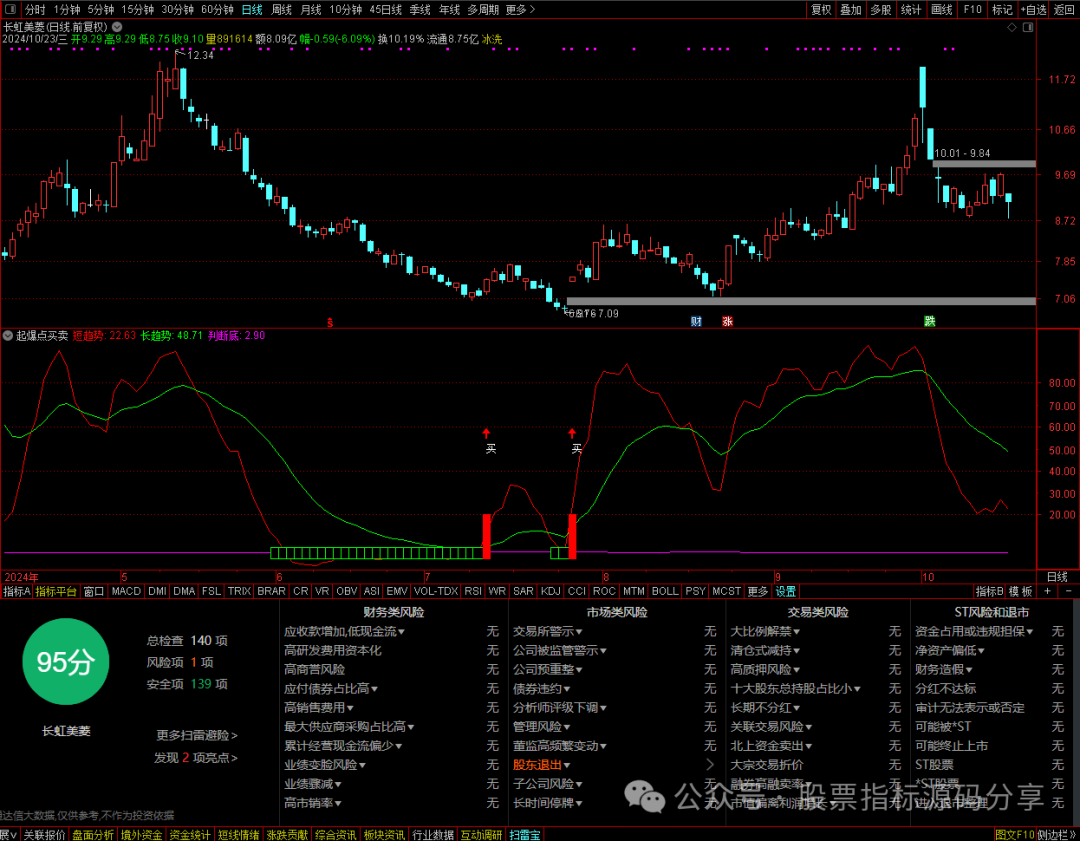
Task: Click the arrow at the end of 股东退出 row
Action: coord(710,765)
